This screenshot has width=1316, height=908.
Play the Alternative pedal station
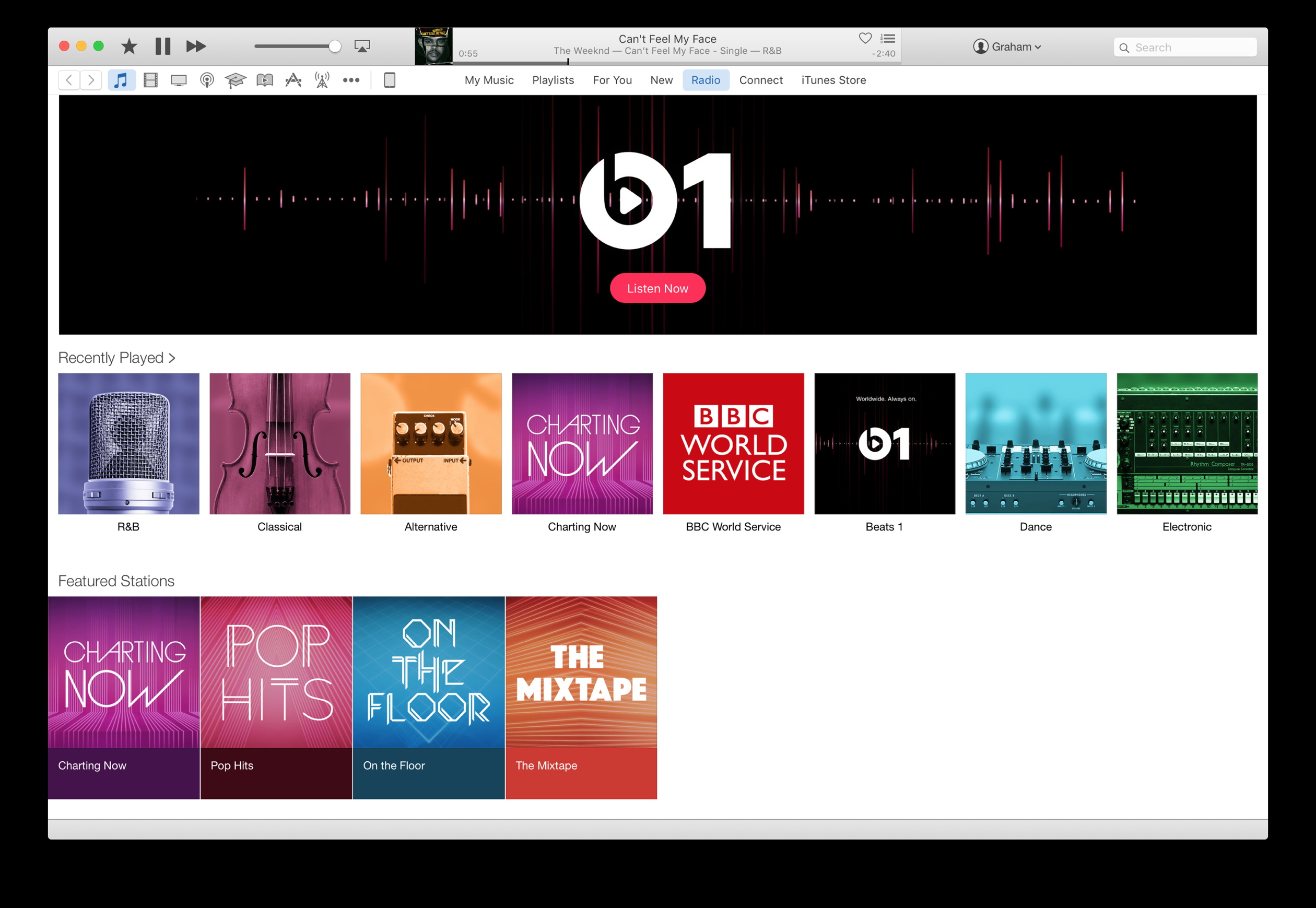431,444
